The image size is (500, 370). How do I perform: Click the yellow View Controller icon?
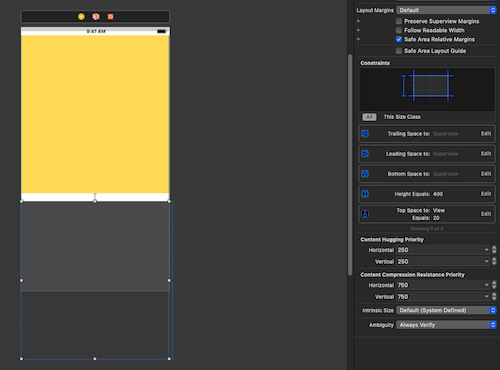pyautogui.click(x=81, y=16)
